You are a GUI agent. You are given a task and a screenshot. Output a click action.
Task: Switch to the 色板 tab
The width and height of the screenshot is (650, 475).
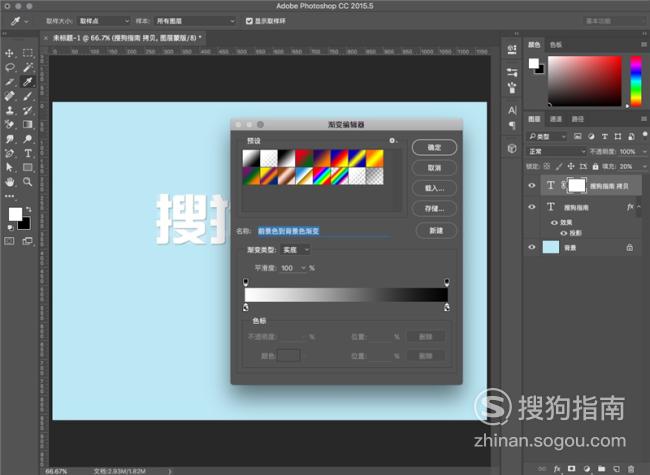click(555, 45)
